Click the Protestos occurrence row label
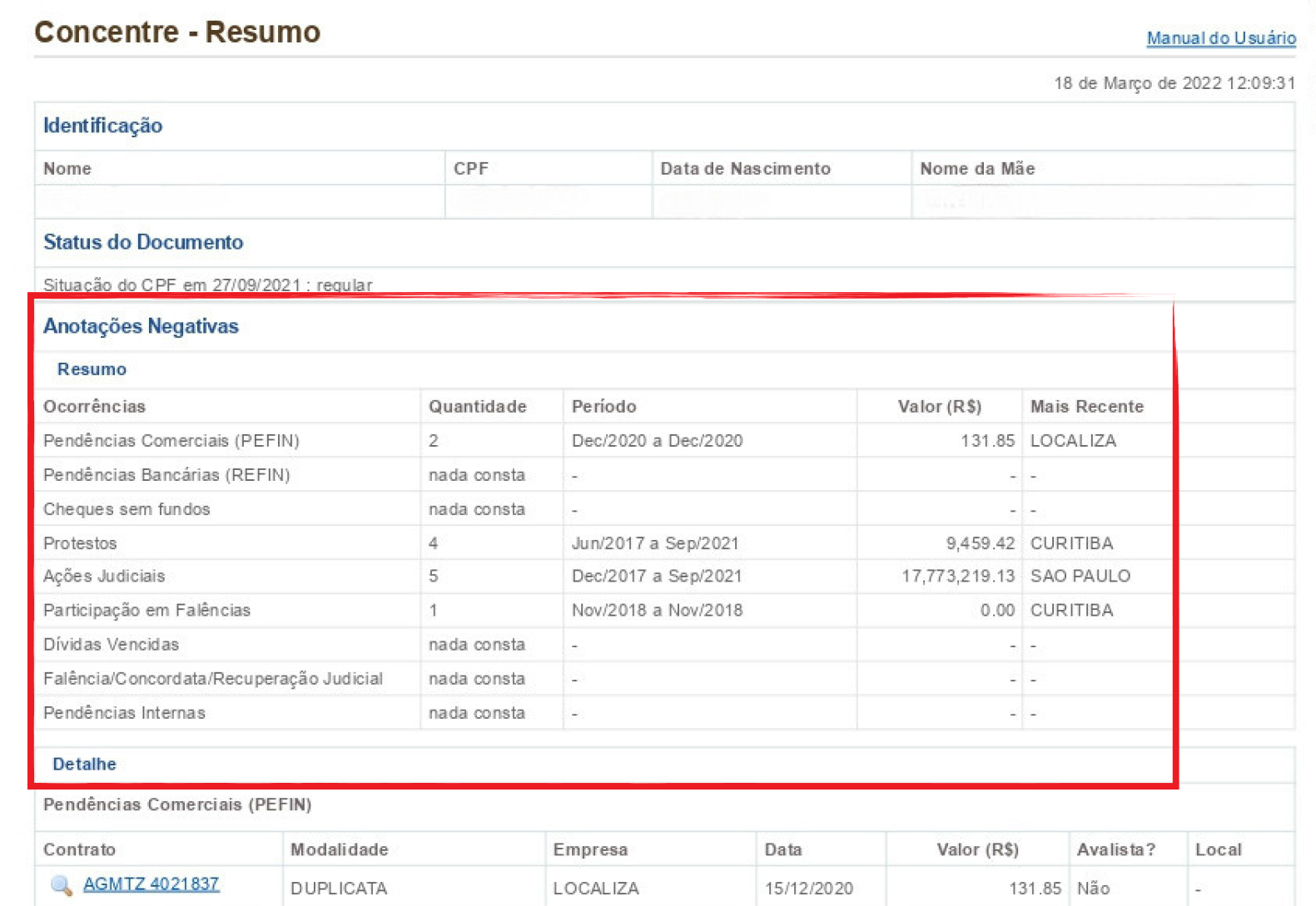This screenshot has height=906, width=1316. coord(80,543)
